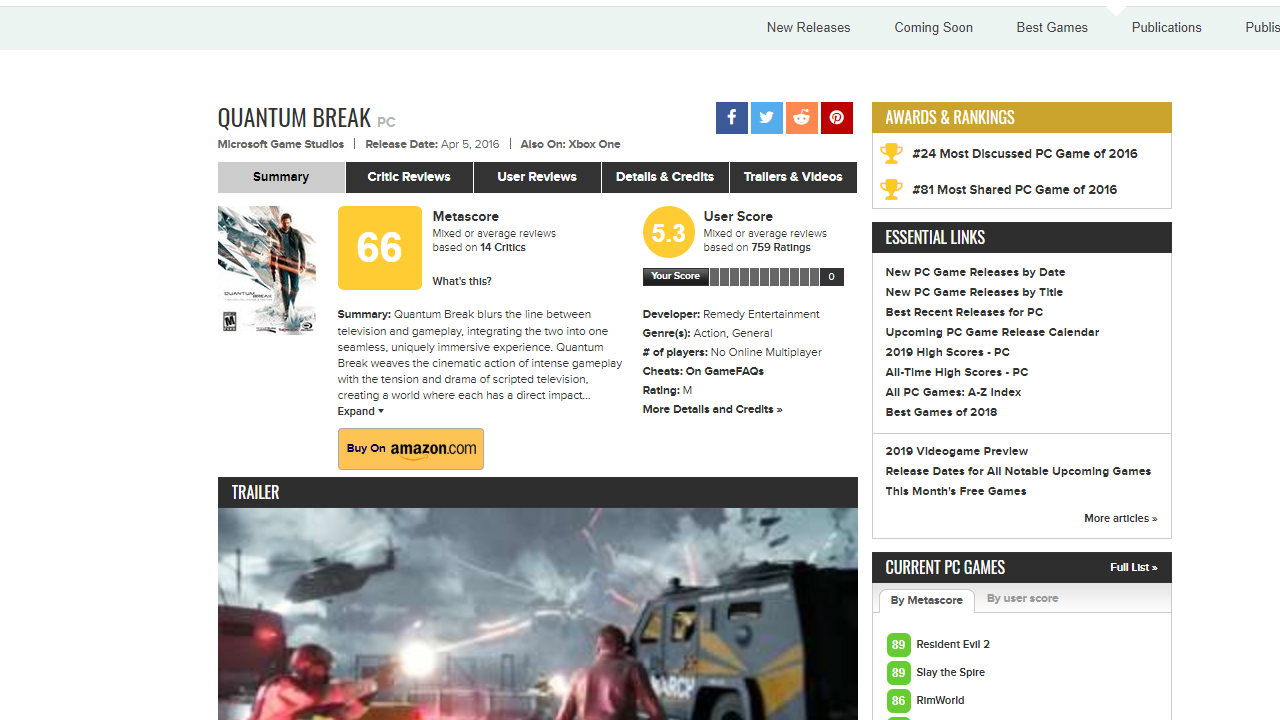Viewport: 1280px width, 720px height.
Task: Open What's this? Metascore explanation
Action: (462, 281)
